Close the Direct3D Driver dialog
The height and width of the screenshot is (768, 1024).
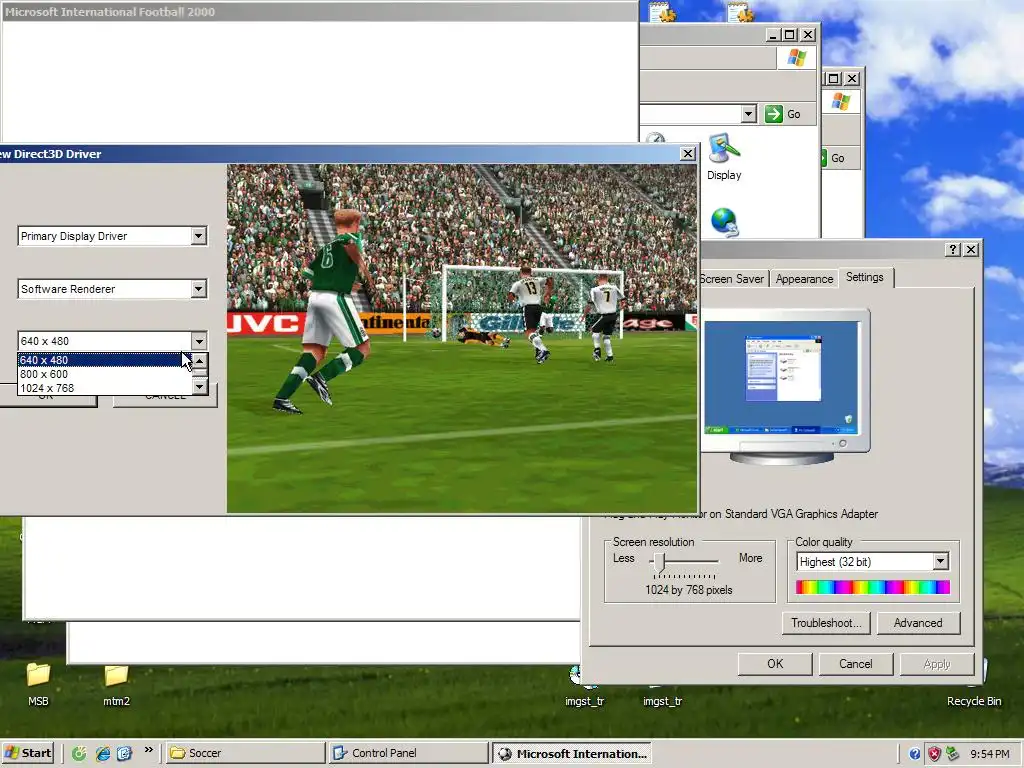tap(688, 153)
